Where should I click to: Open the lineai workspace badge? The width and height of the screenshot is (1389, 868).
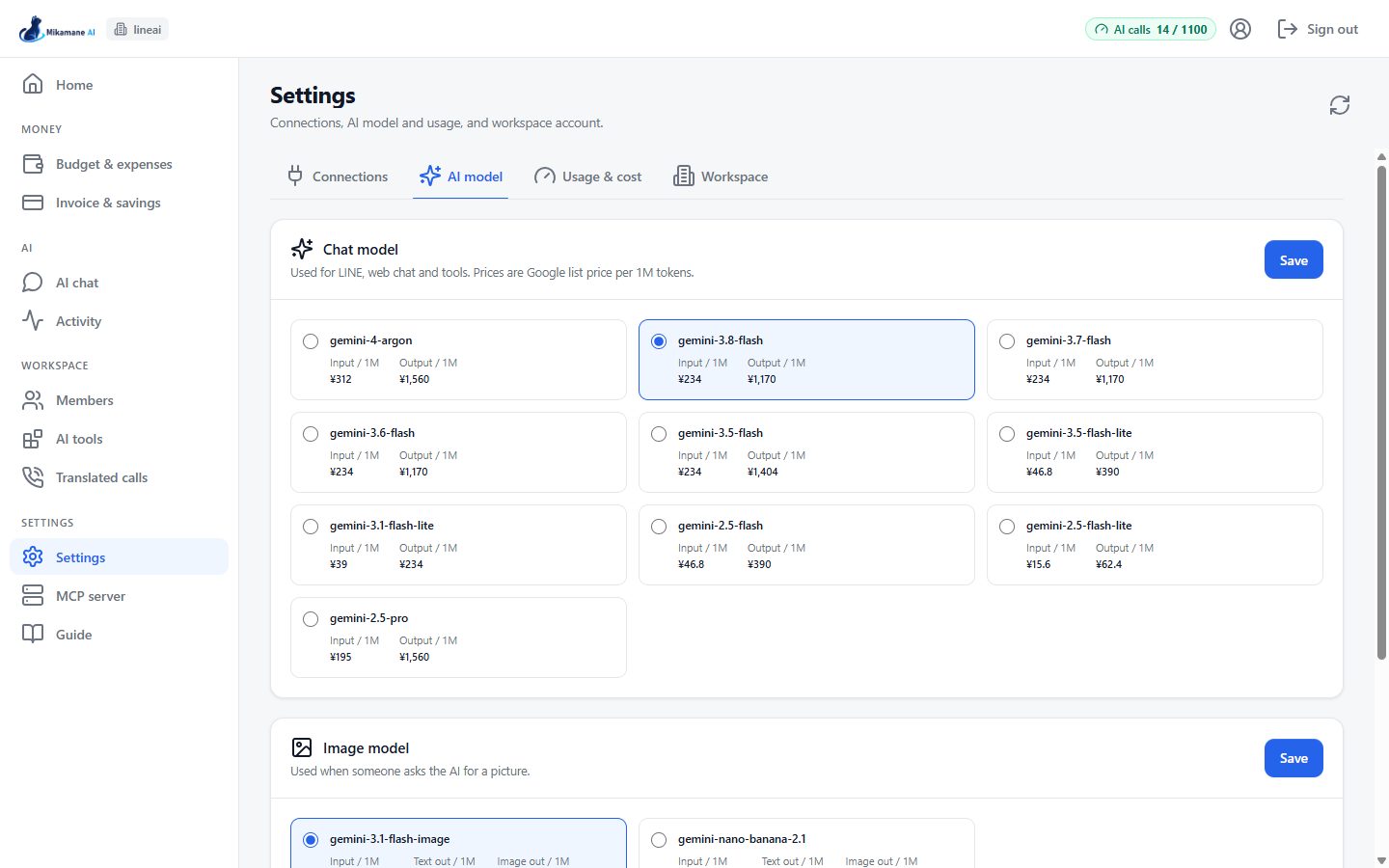(x=138, y=29)
